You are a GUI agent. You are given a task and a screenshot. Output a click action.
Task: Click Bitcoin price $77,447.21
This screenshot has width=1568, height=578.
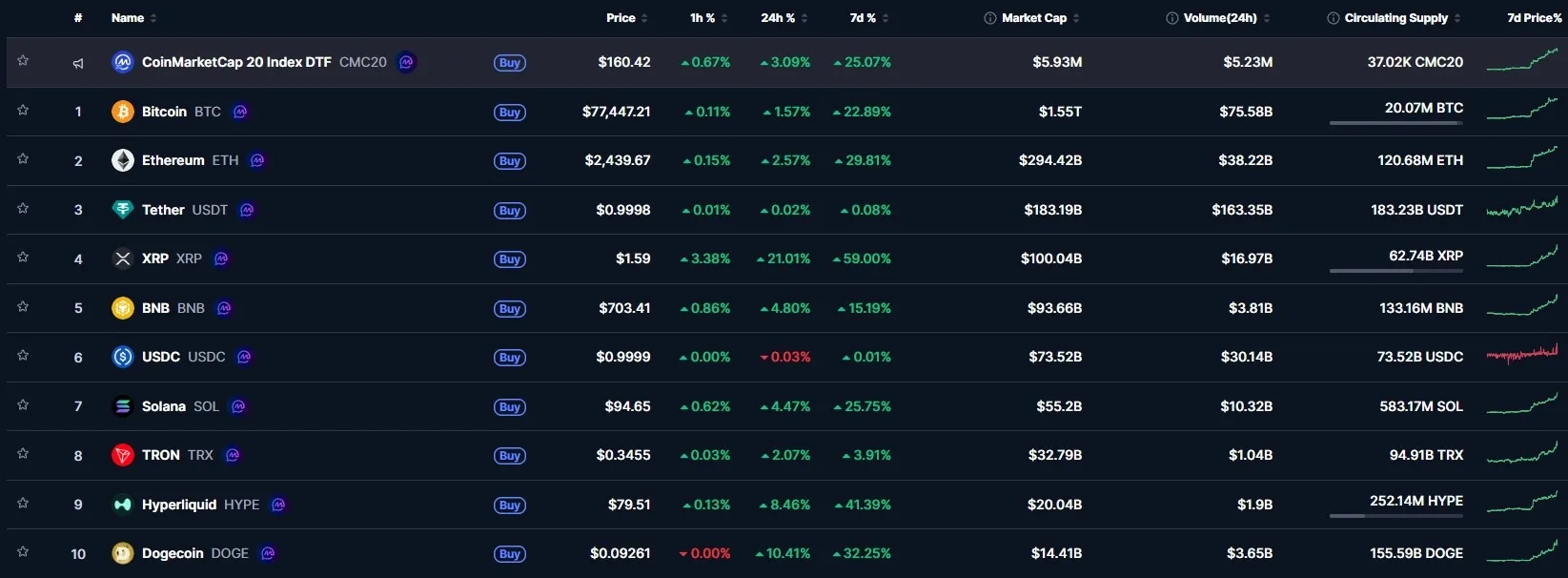click(x=617, y=112)
